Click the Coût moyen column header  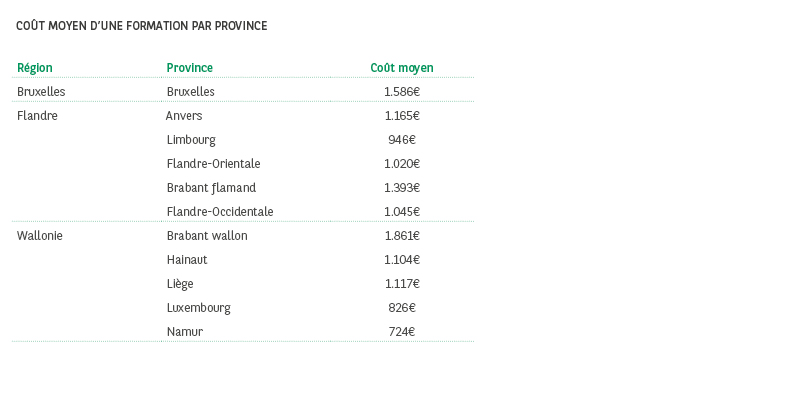point(402,68)
